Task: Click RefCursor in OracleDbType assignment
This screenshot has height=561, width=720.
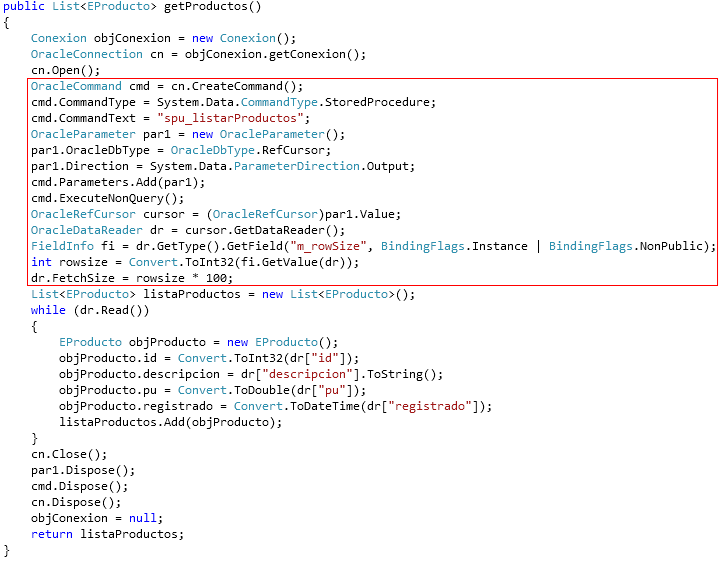Action: pos(293,151)
